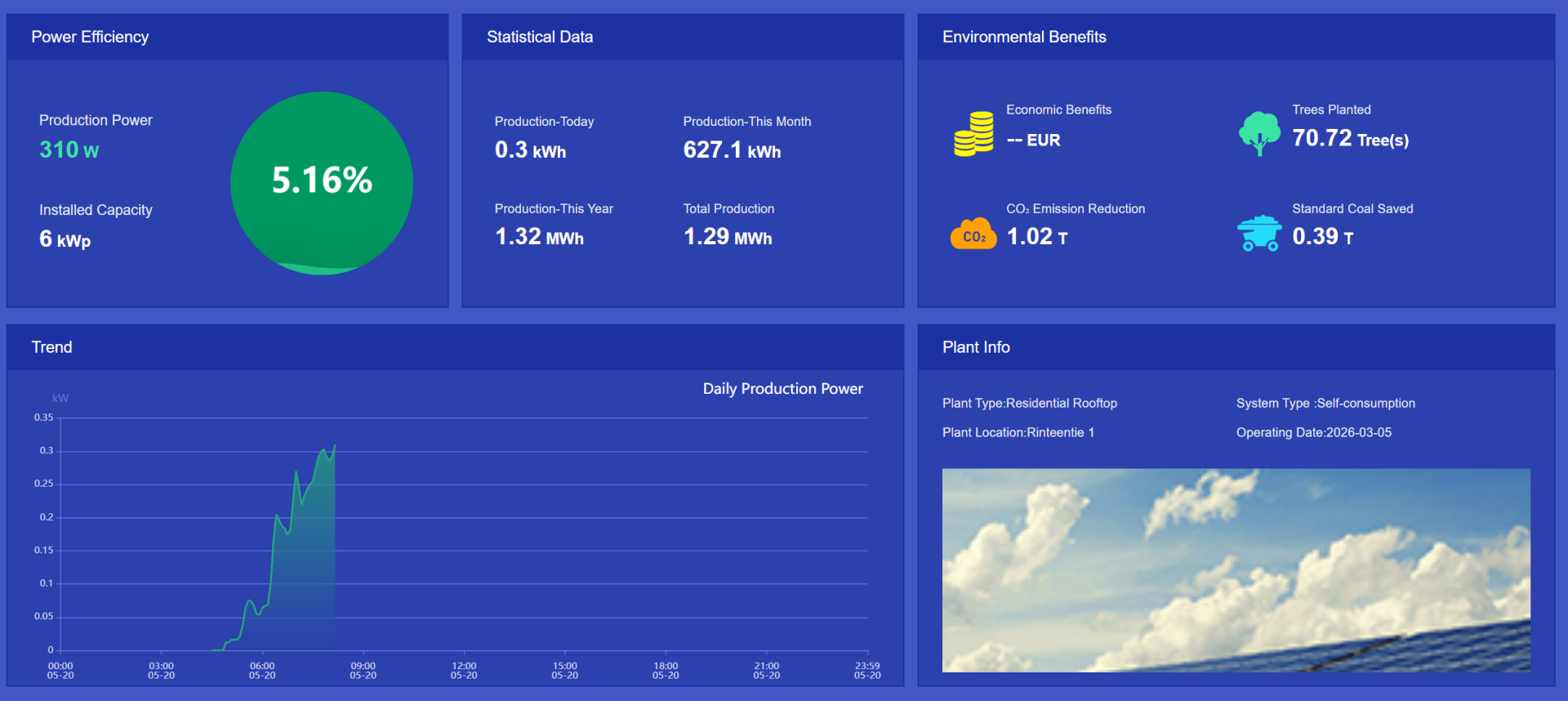Click the 0.39 T coal saved value

point(1323,237)
